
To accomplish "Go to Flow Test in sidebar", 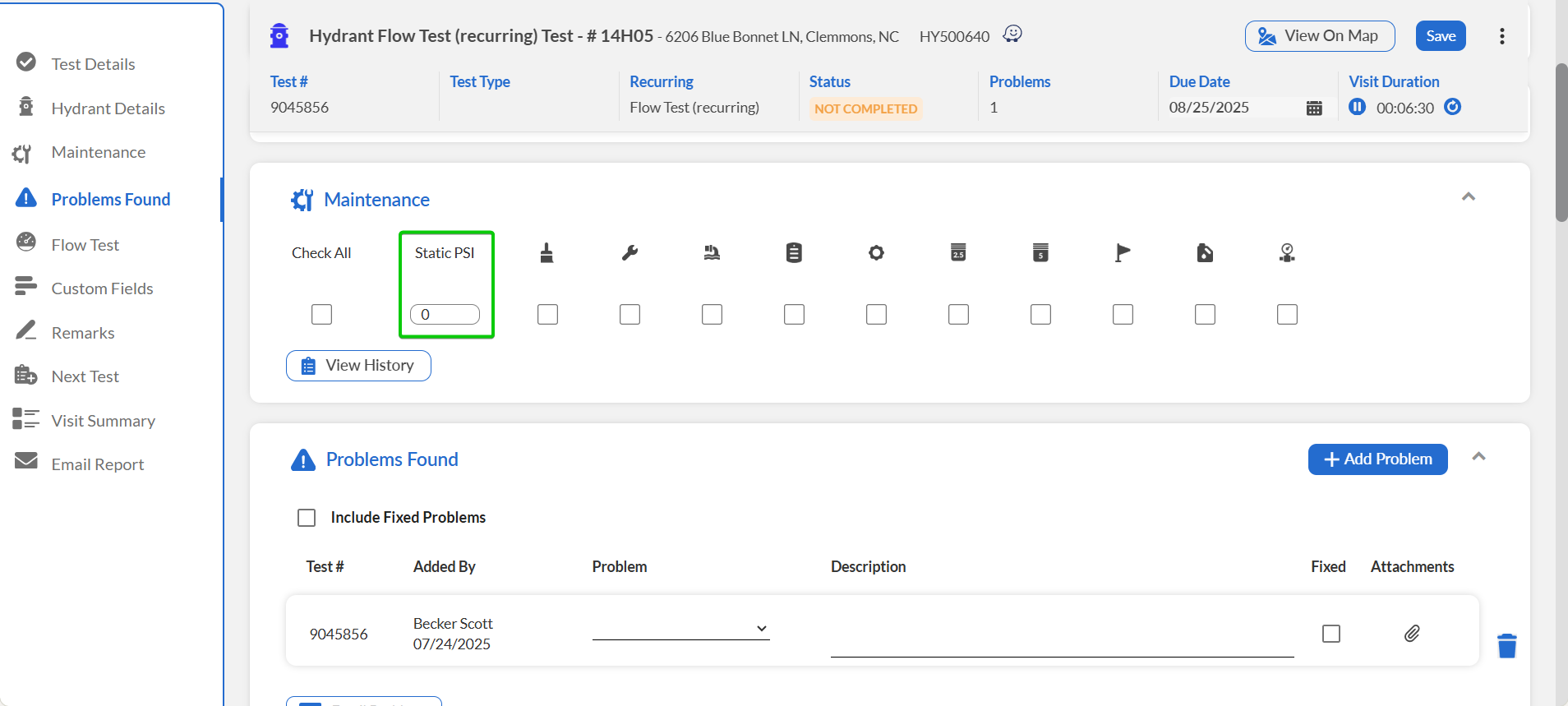I will click(x=85, y=245).
